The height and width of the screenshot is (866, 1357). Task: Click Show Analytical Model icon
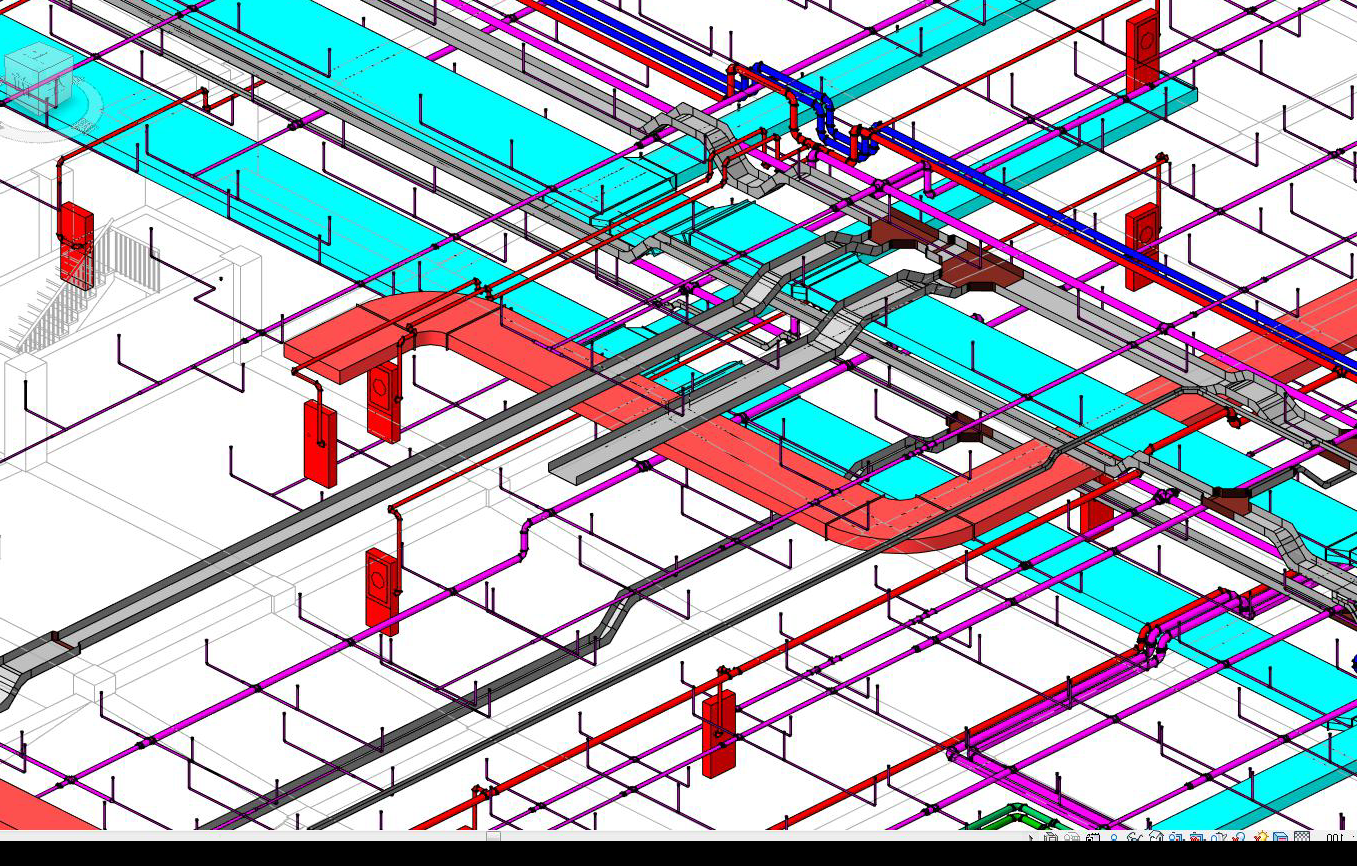(x=1072, y=838)
